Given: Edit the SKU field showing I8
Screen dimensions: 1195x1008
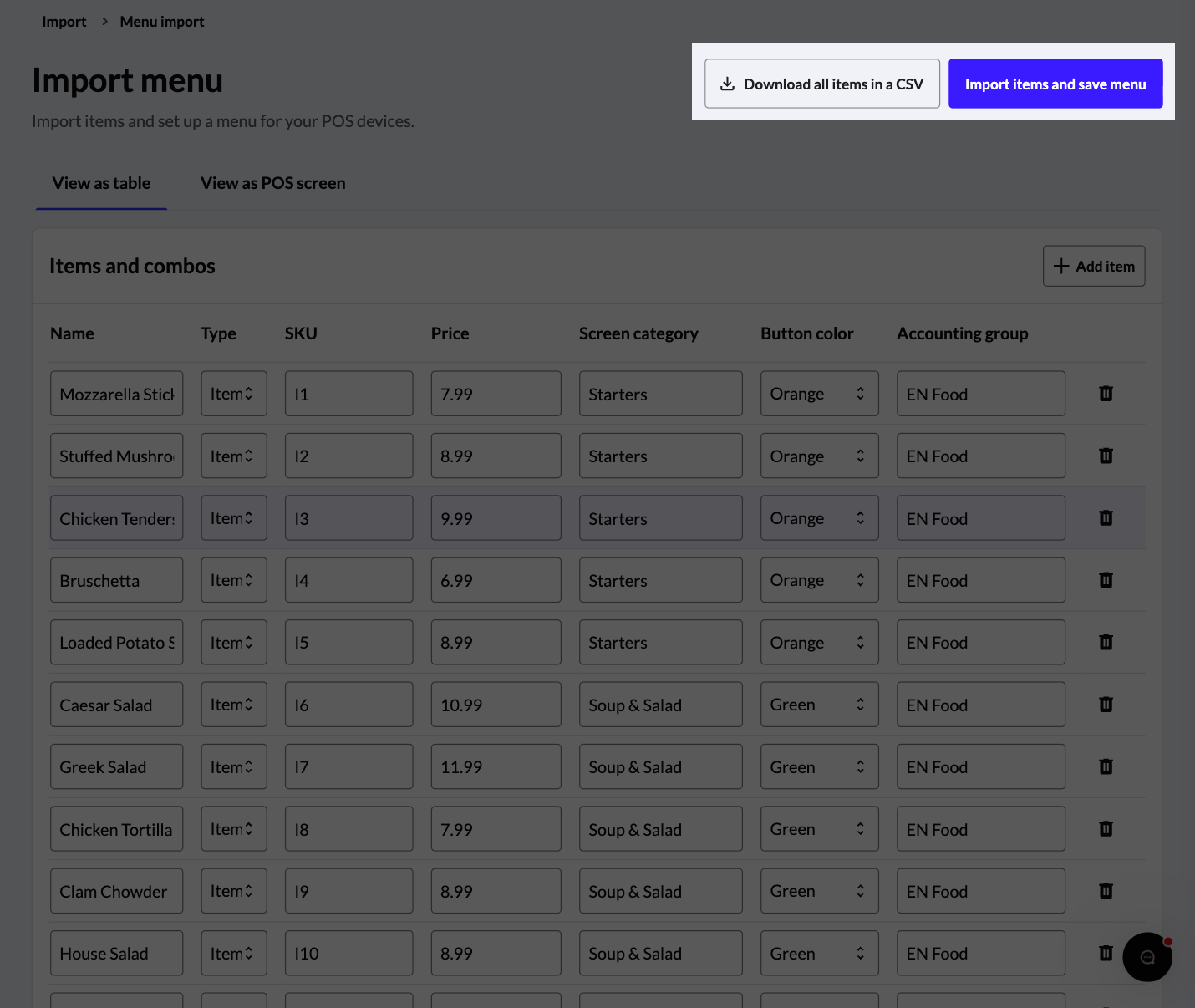Looking at the screenshot, I should [349, 829].
